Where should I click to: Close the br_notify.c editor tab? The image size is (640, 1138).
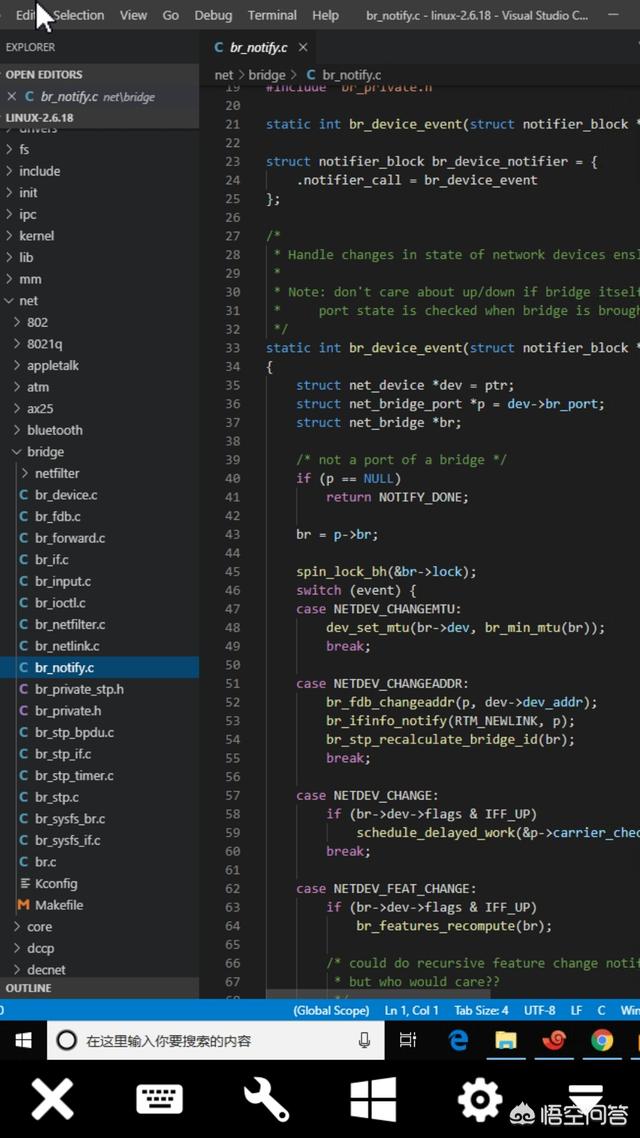303,47
